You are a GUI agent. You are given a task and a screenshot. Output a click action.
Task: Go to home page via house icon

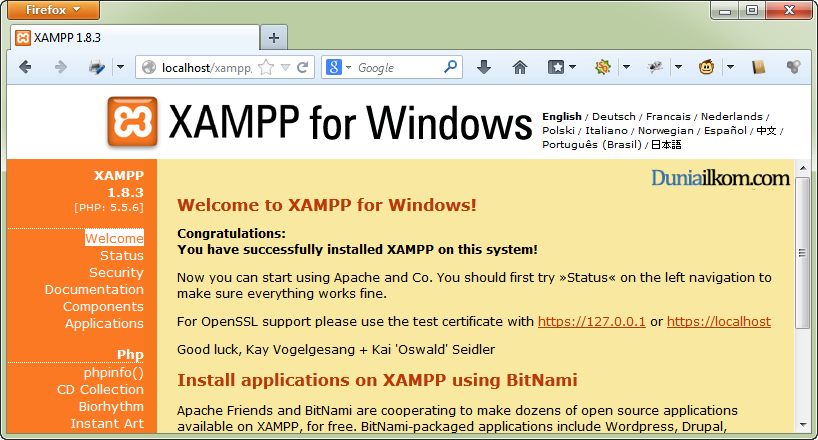click(x=520, y=67)
